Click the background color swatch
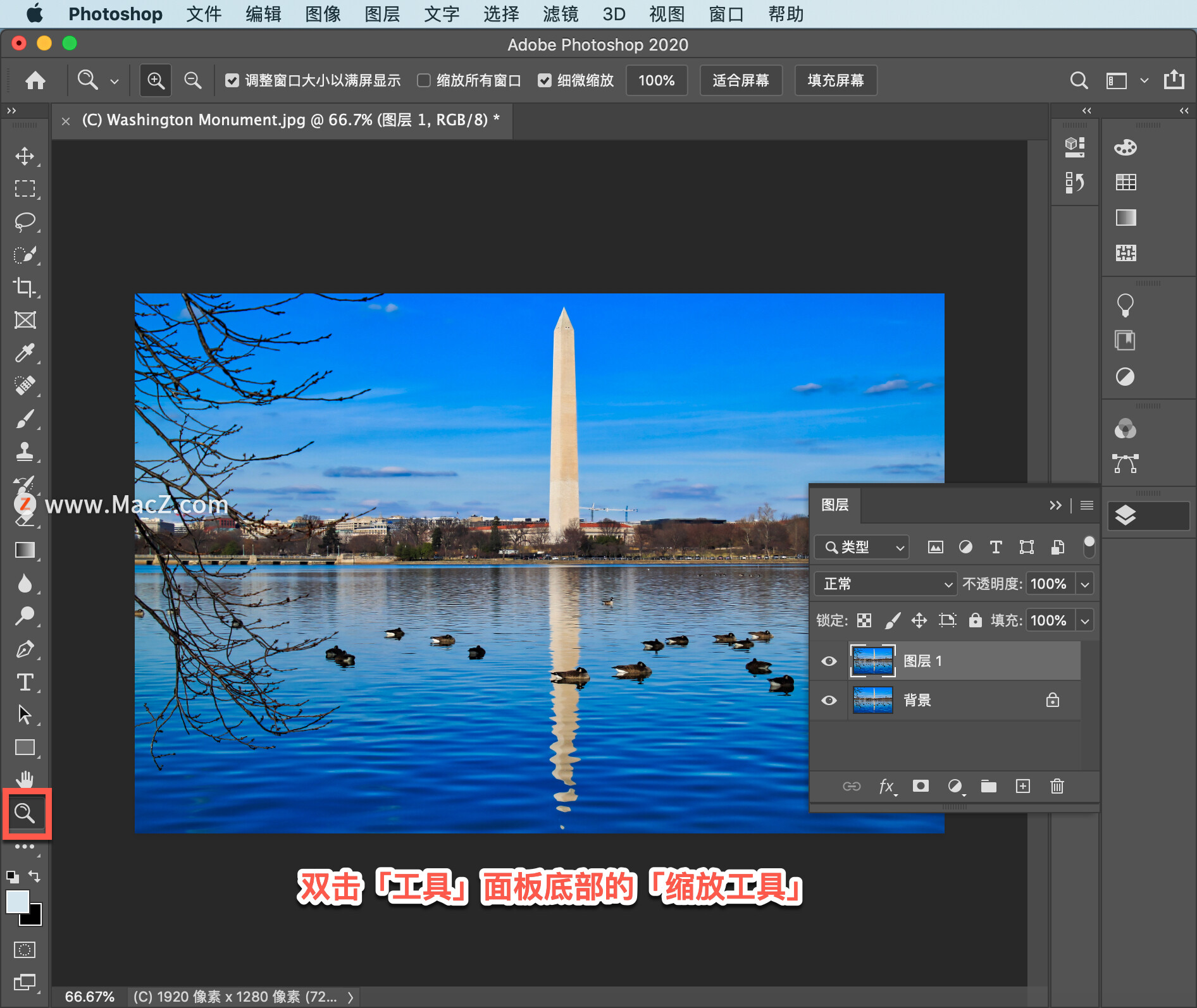 pyautogui.click(x=35, y=919)
